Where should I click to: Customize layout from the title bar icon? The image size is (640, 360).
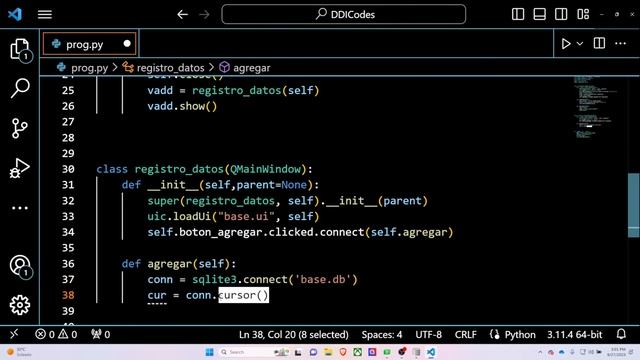point(583,14)
